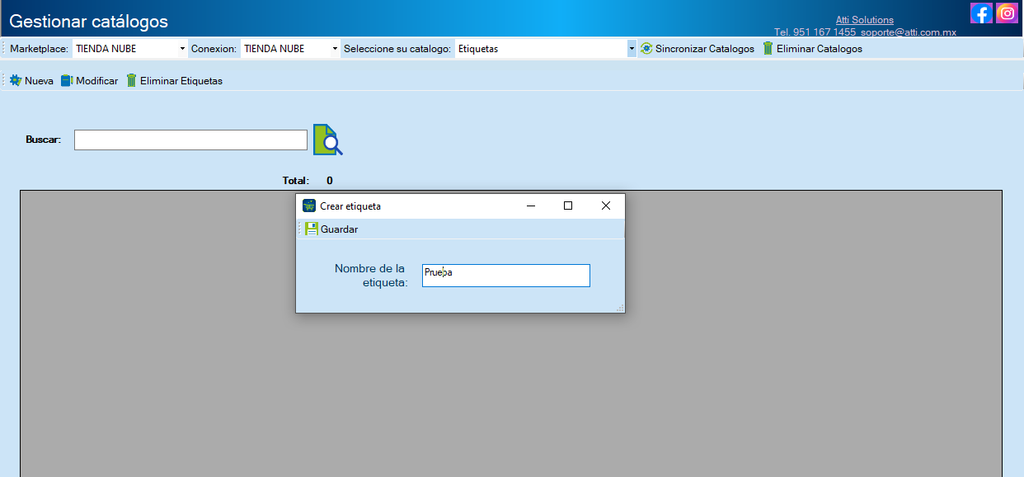
Task: Open the Facebook icon in header
Action: point(981,13)
